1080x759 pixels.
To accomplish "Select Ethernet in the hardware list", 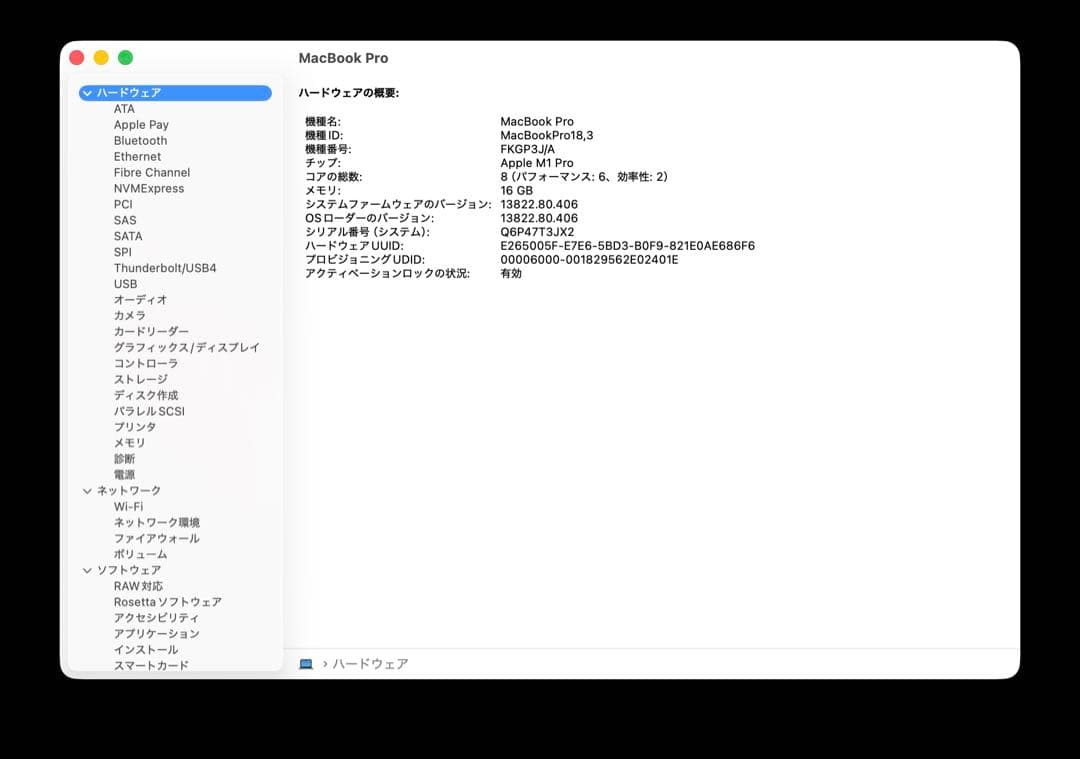I will 137,156.
